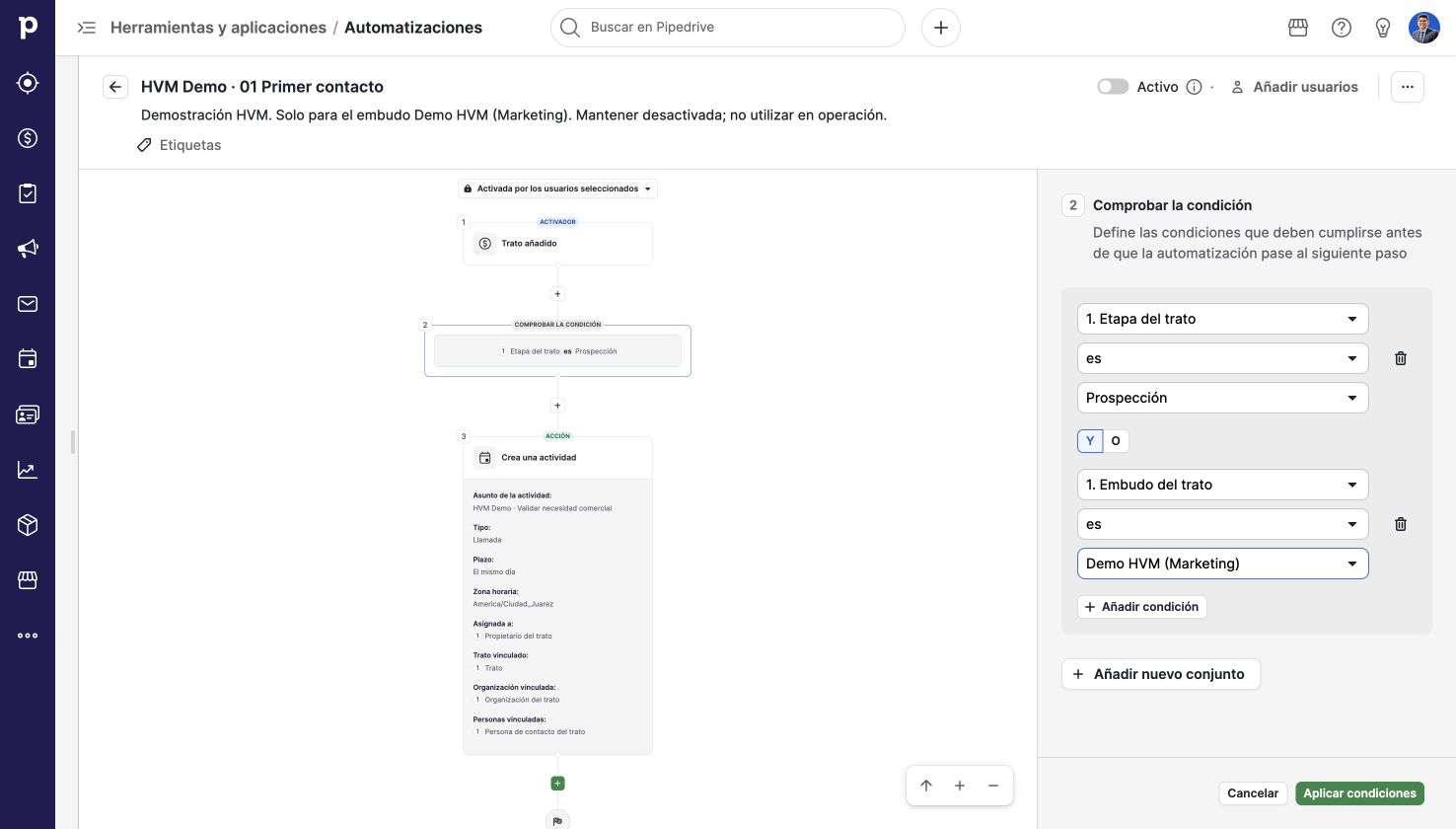Select the Y logical operator

pyautogui.click(x=1090, y=441)
